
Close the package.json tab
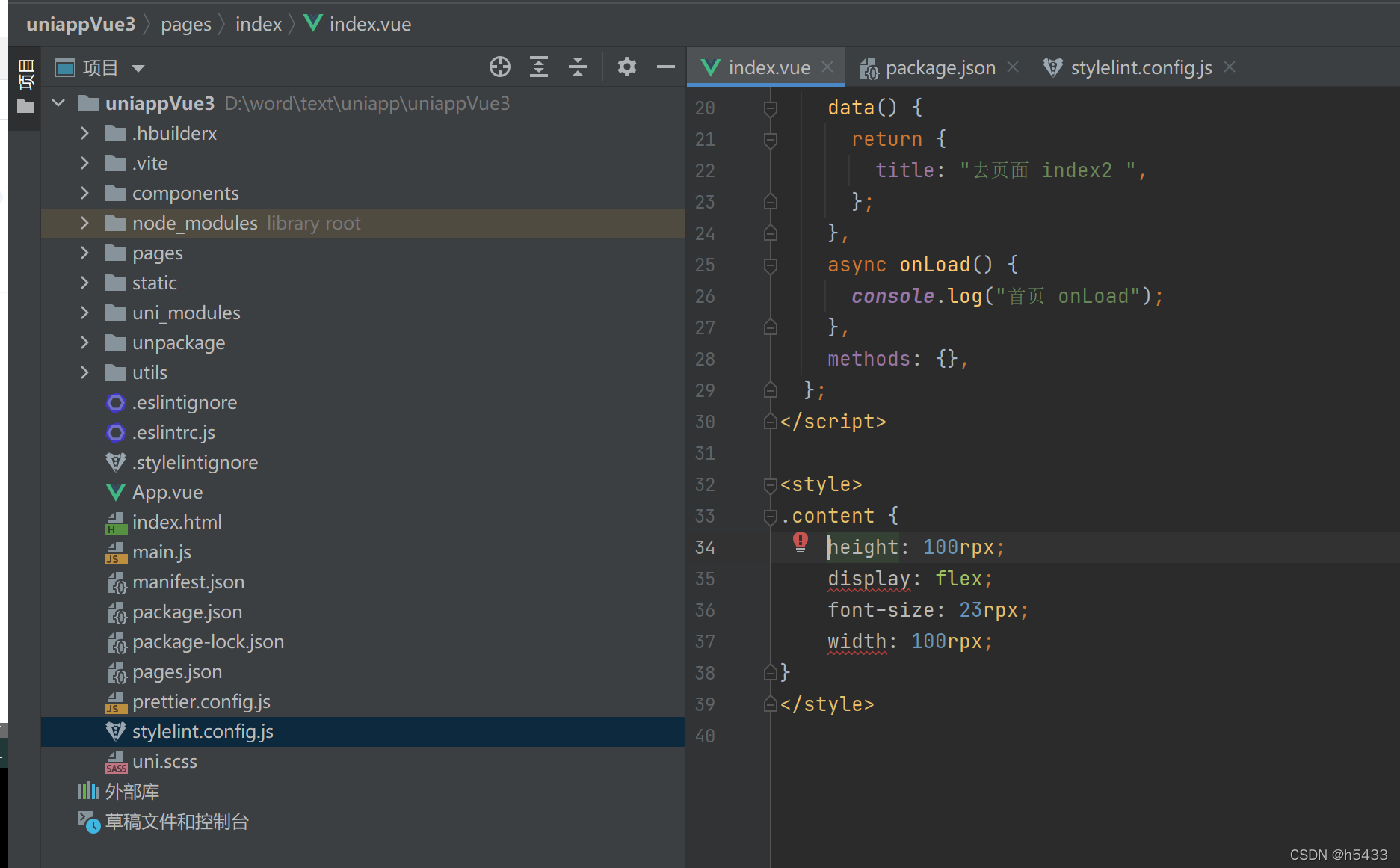[1013, 67]
